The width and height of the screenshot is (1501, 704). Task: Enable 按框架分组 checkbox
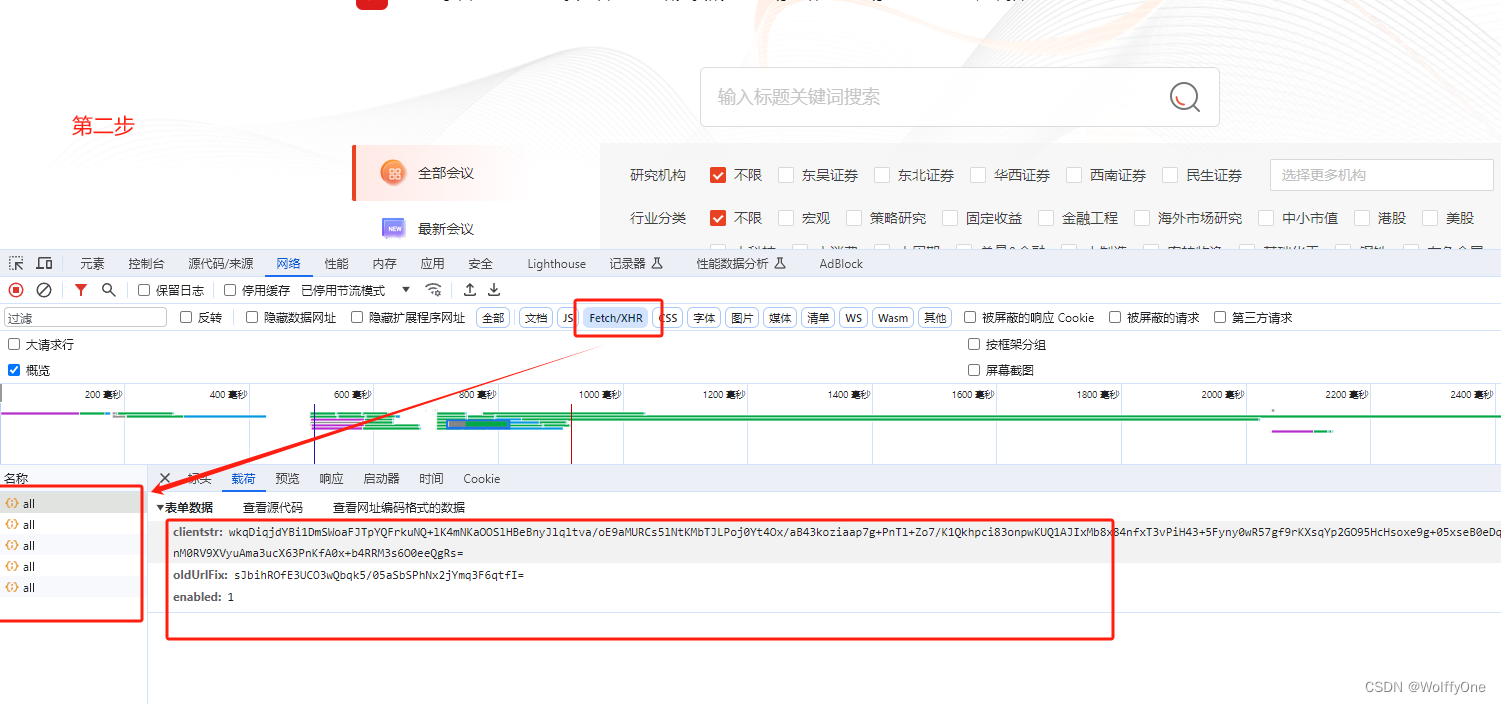tap(974, 344)
